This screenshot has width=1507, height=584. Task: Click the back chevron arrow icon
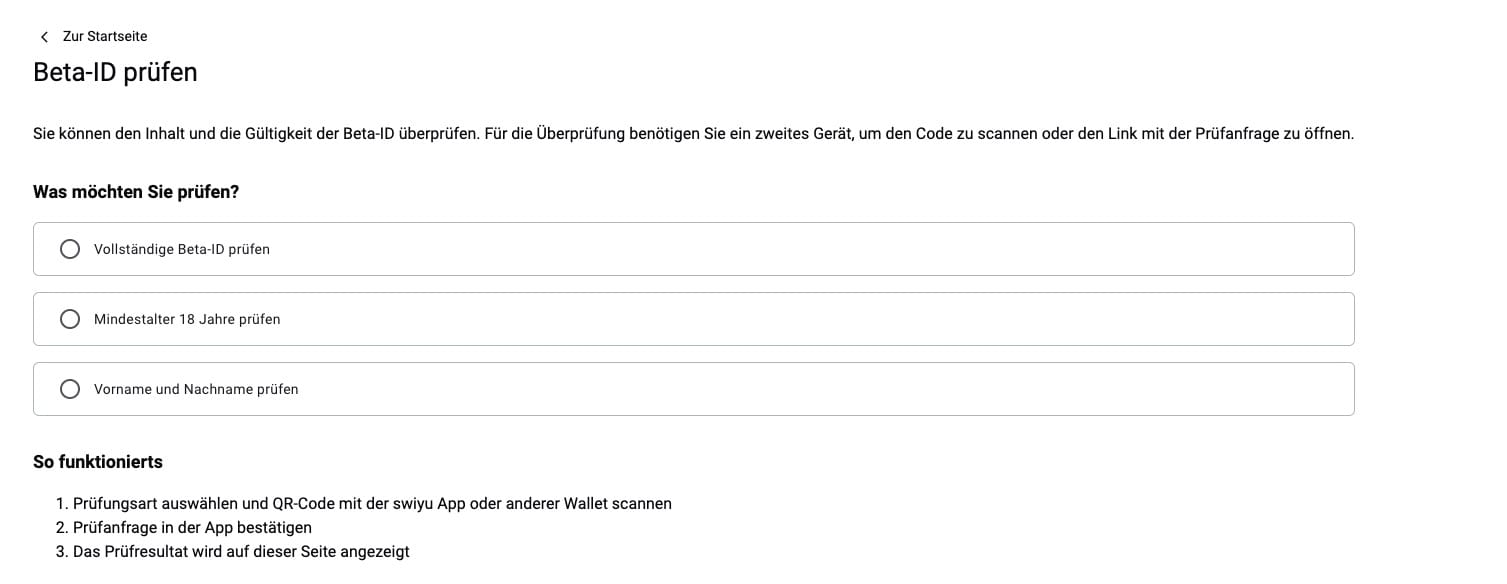pos(44,37)
